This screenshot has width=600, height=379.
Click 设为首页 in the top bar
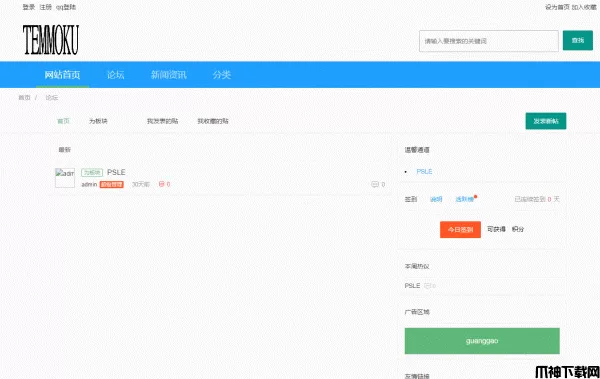tap(557, 7)
